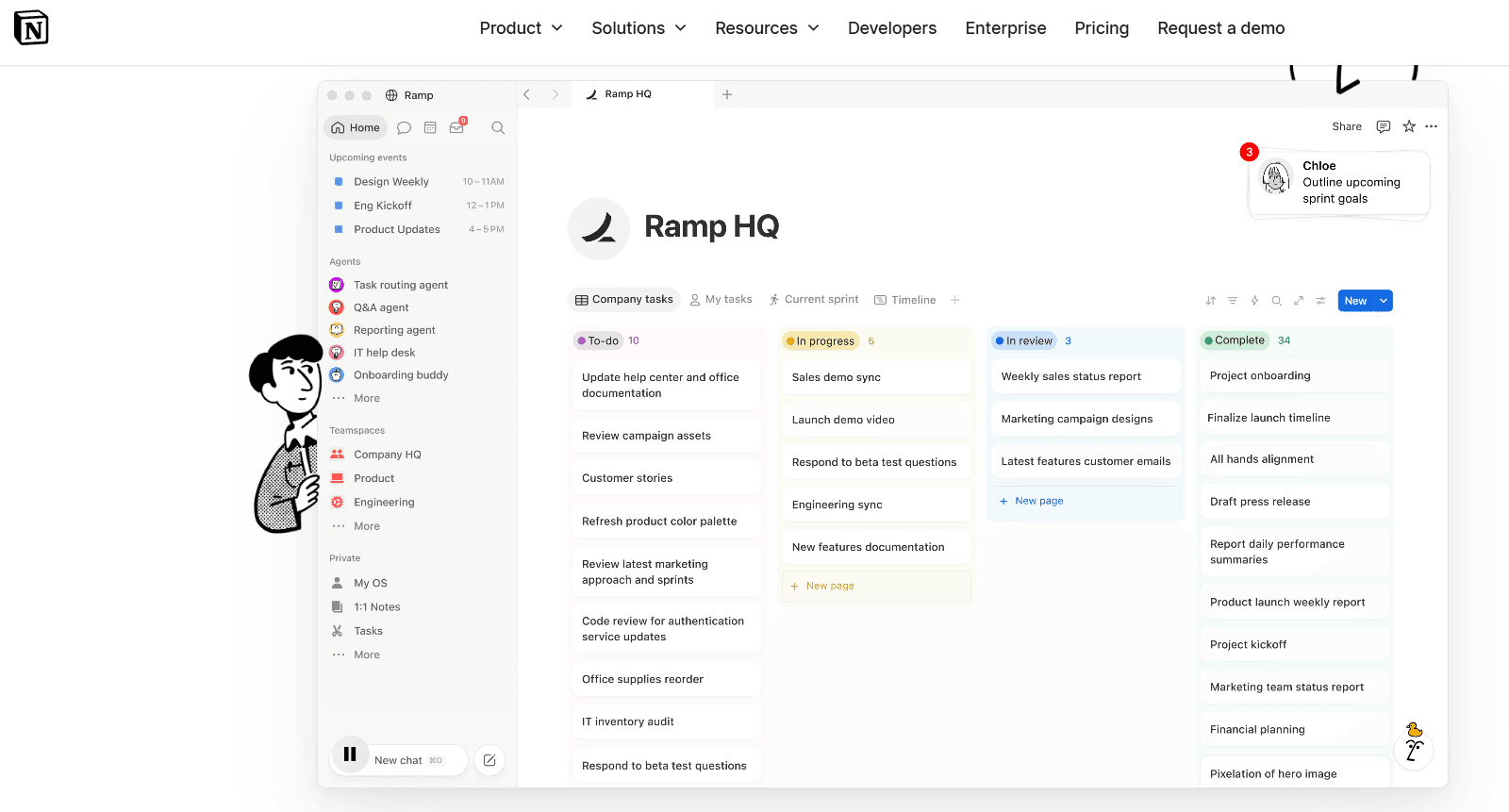This screenshot has width=1509, height=812.
Task: Click the blue New button
Action: [x=1356, y=301]
